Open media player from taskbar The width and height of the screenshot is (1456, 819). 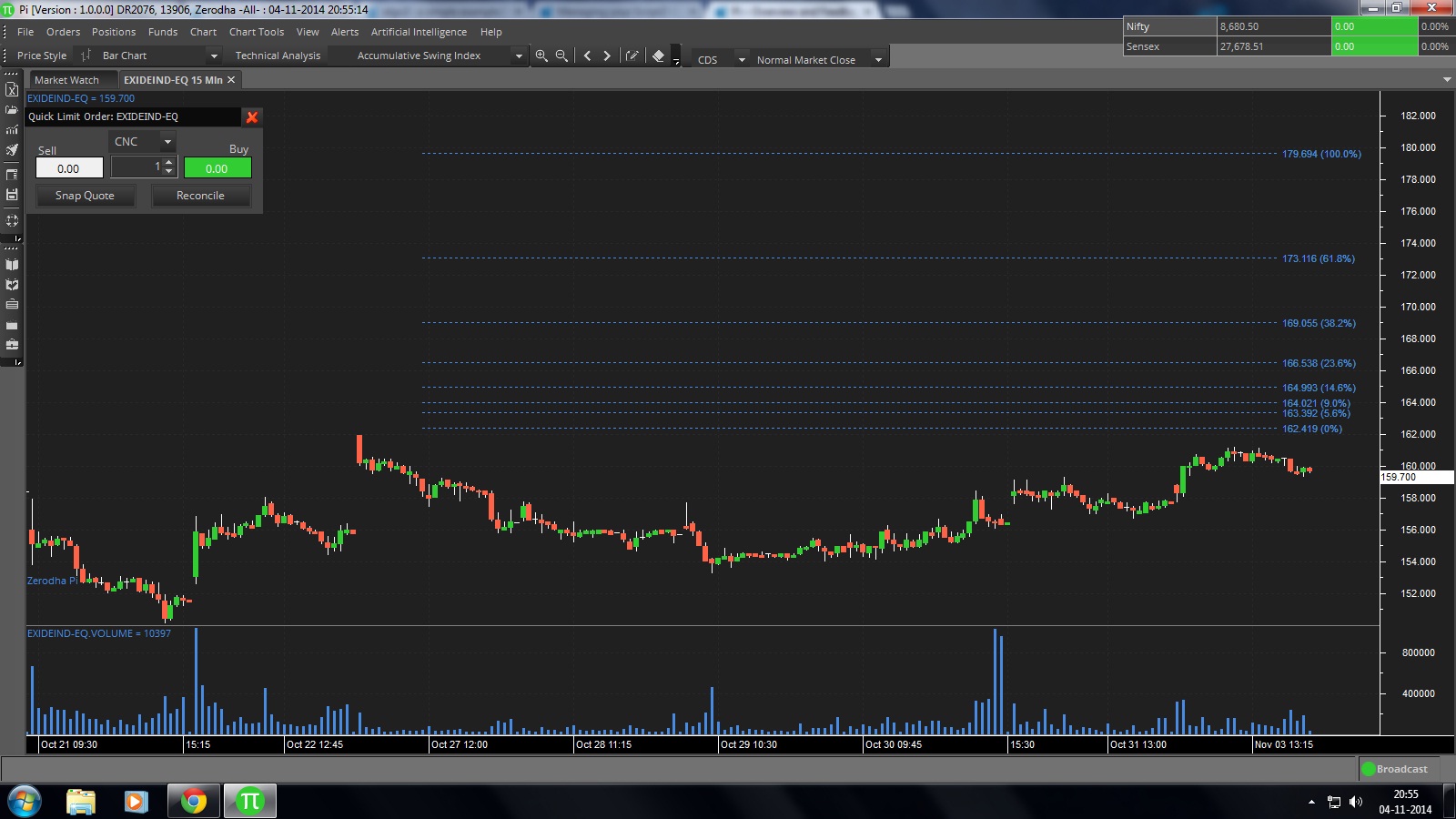[136, 802]
